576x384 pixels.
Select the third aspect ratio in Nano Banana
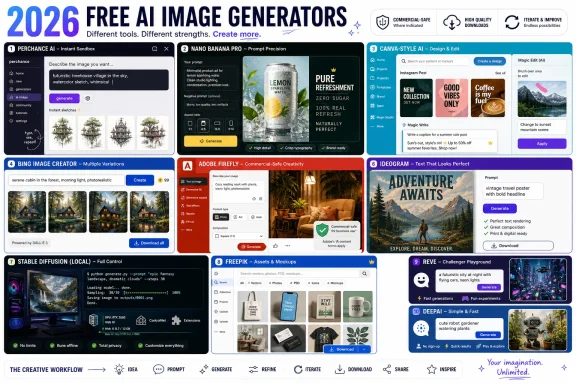pyautogui.click(x=217, y=125)
